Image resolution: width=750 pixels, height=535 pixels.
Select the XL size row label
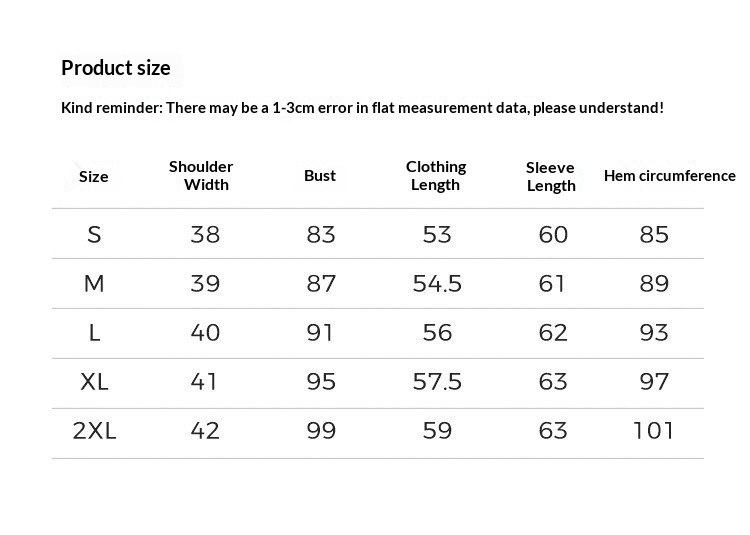click(94, 382)
